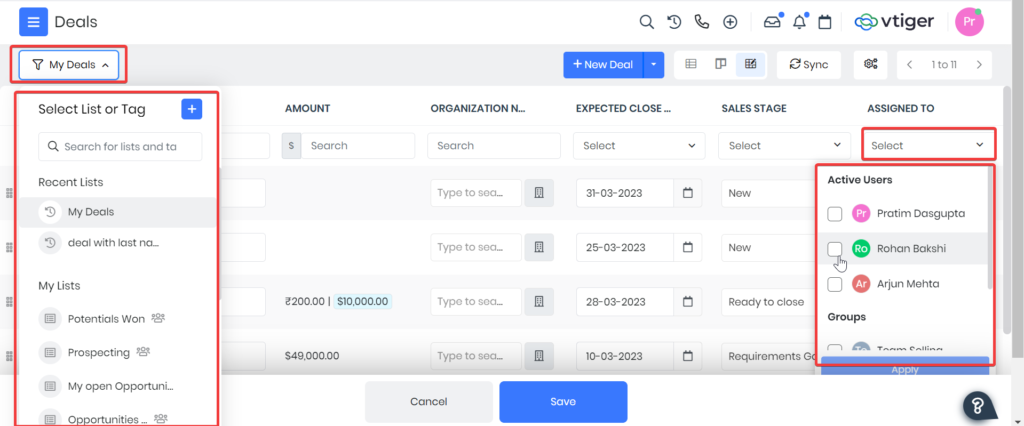Click the Organization Name Search field
1024x426 pixels.
[x=494, y=146]
